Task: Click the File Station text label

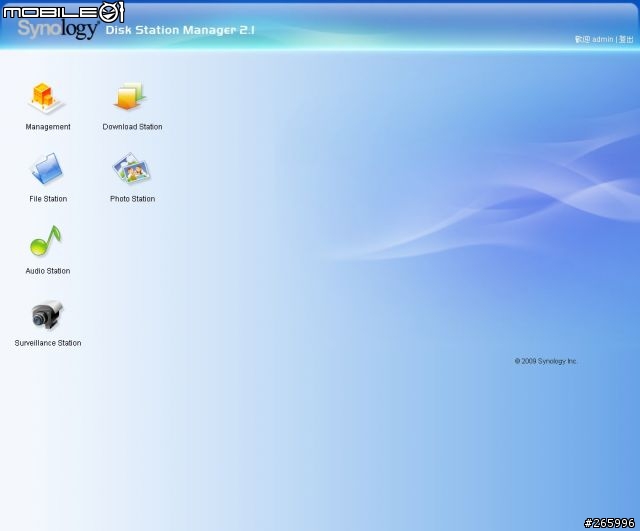Action: click(x=48, y=199)
